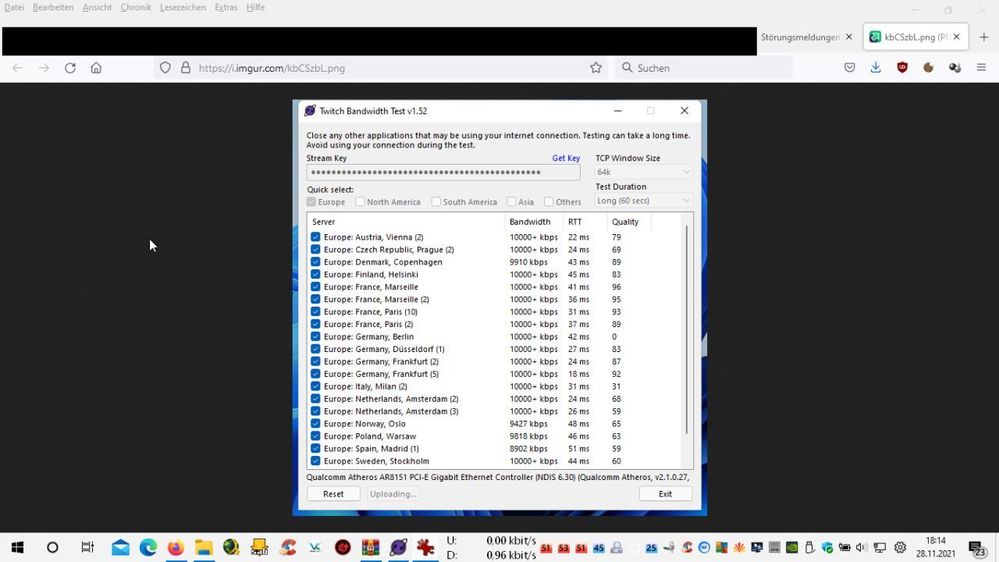Open Cortana search circle on taskbar

52,547
